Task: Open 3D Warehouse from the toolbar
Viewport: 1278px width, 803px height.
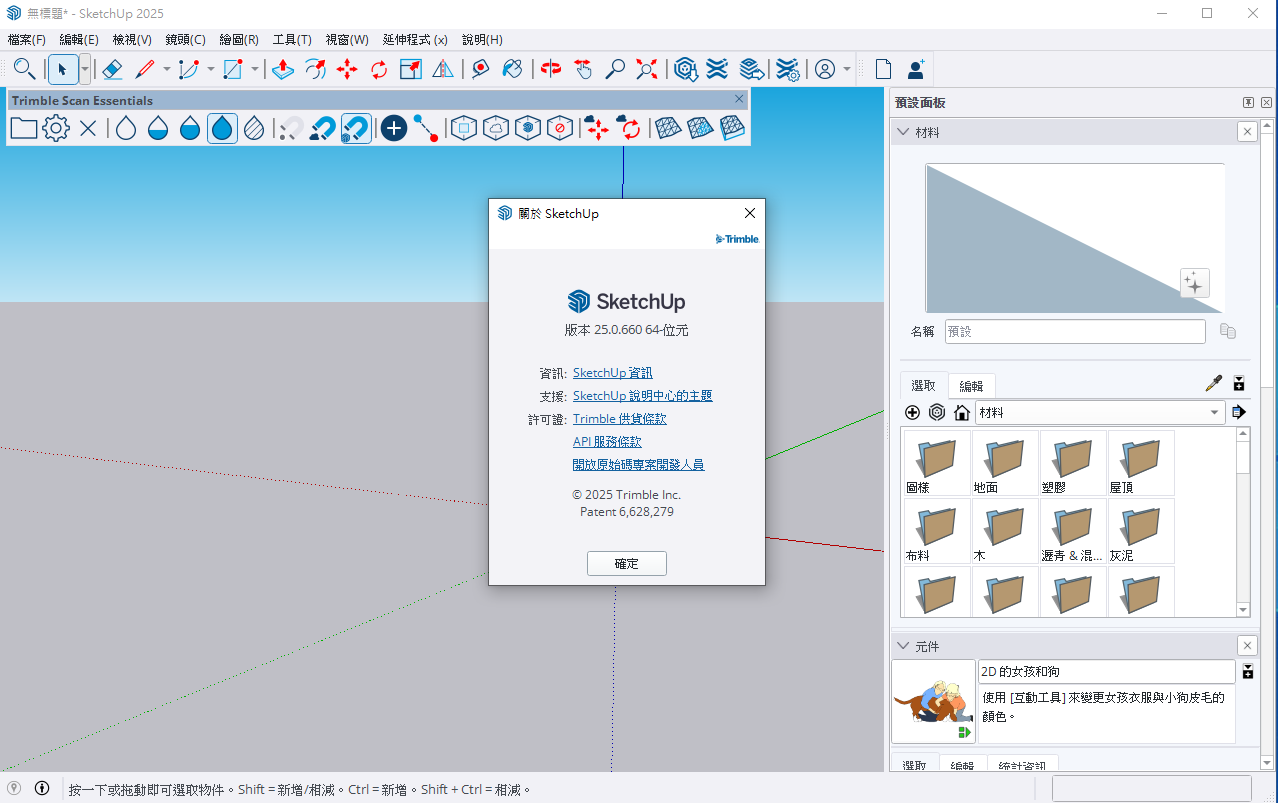Action: (x=685, y=69)
